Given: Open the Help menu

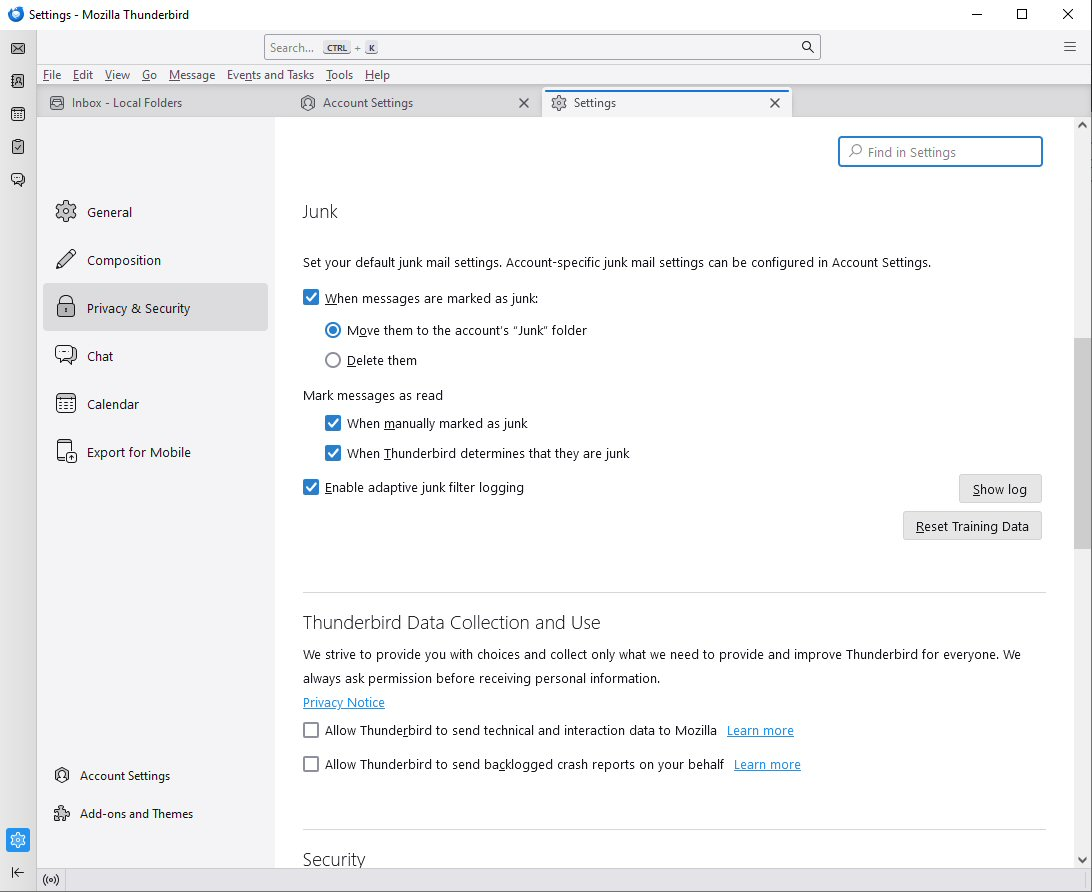Looking at the screenshot, I should click(377, 75).
